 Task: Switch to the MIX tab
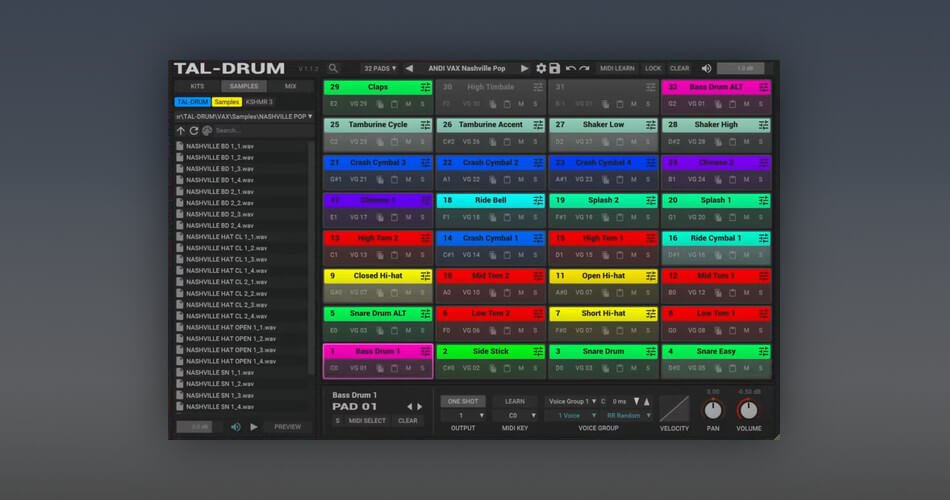(291, 86)
